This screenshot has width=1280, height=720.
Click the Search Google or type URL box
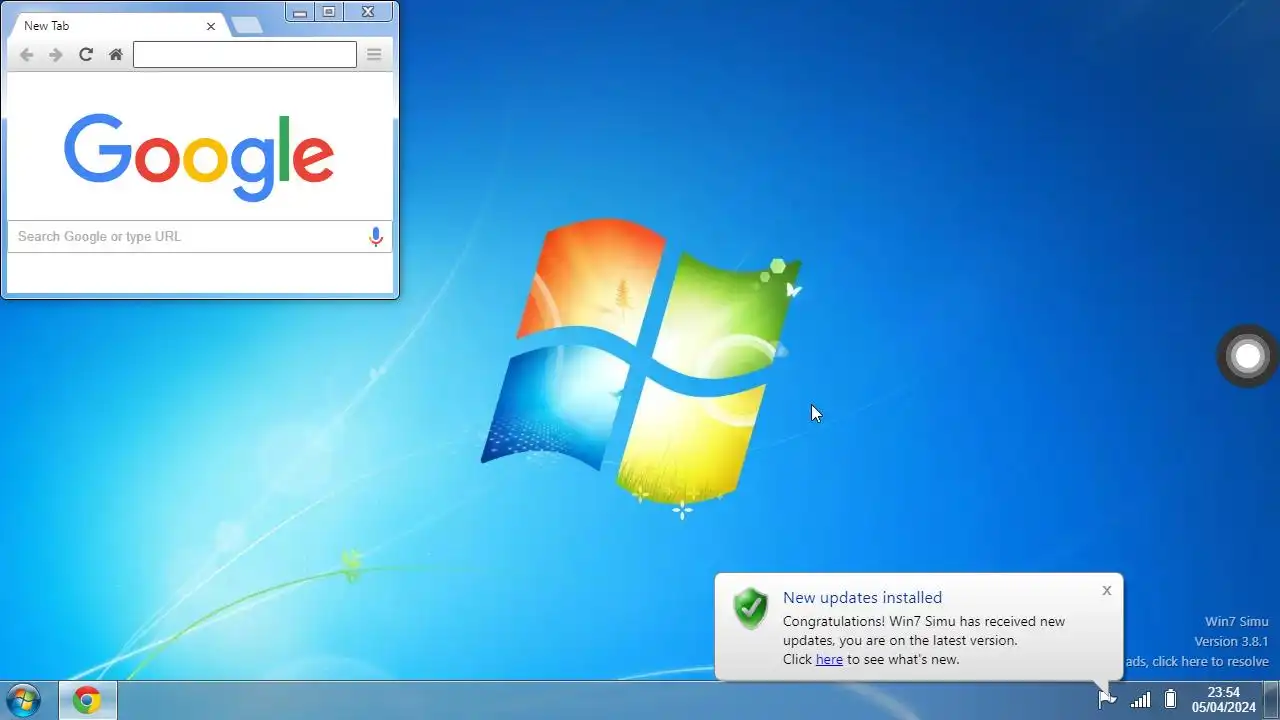tap(200, 237)
